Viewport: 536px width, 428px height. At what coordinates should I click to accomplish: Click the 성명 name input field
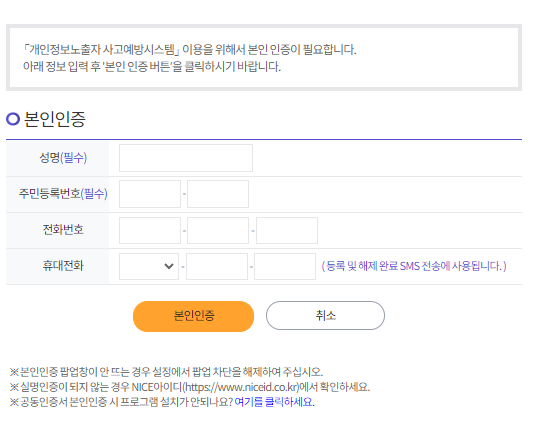(x=186, y=158)
